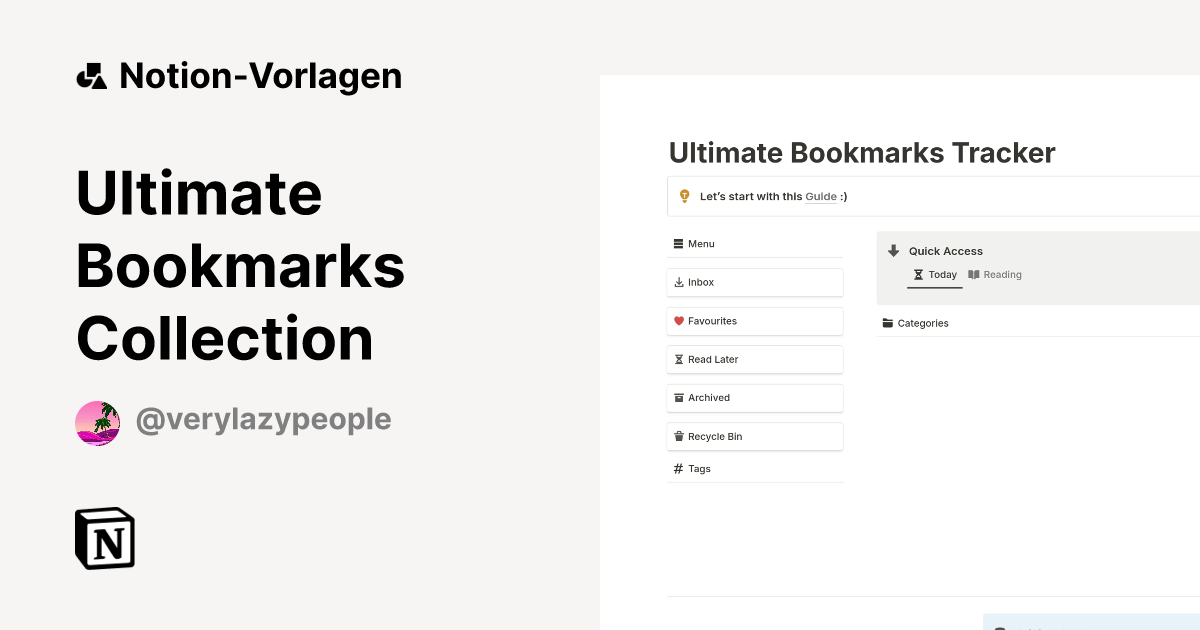
Task: Select the folder icon beside Categories
Action: point(887,323)
